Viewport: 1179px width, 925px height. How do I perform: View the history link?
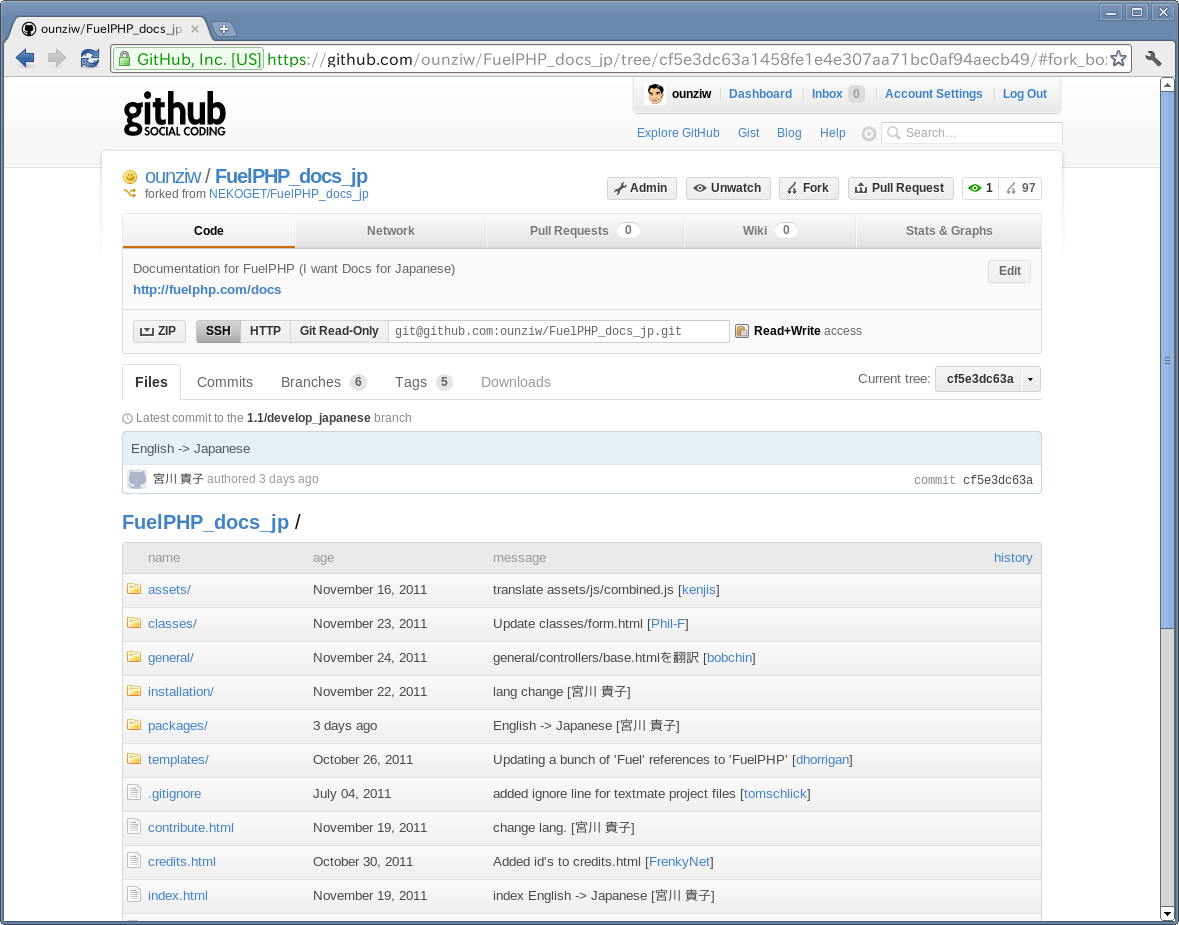point(1013,558)
